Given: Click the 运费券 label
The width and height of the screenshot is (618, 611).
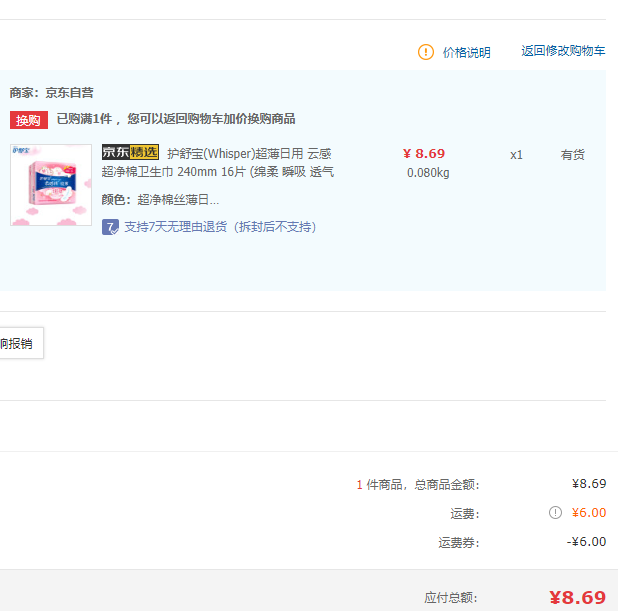Looking at the screenshot, I should tap(459, 543).
